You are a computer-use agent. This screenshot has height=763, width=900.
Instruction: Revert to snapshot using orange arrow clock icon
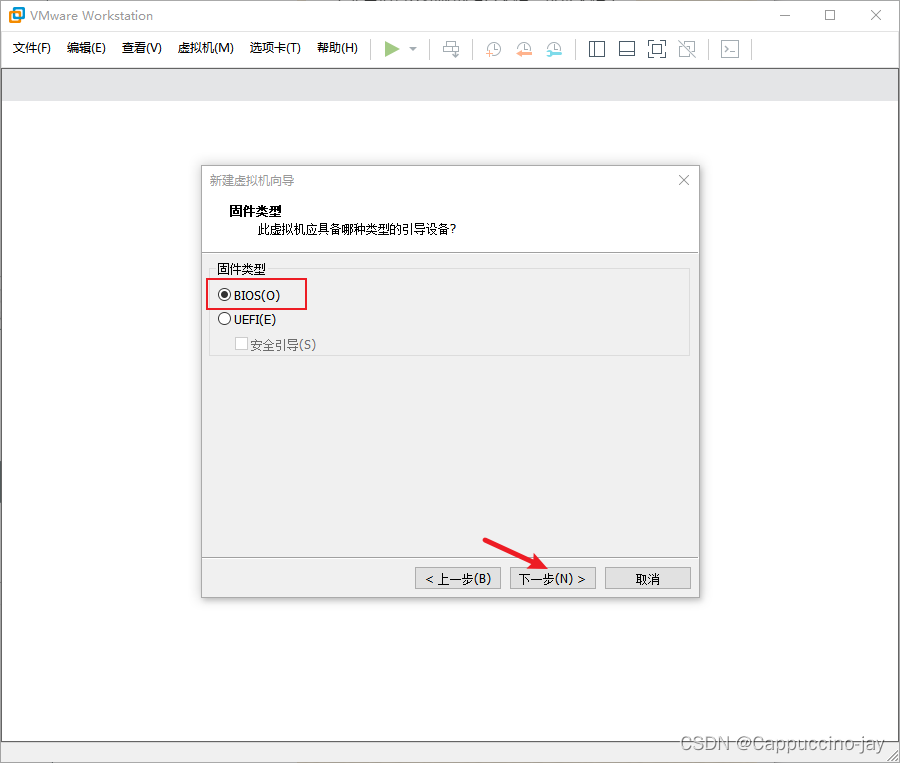523,49
